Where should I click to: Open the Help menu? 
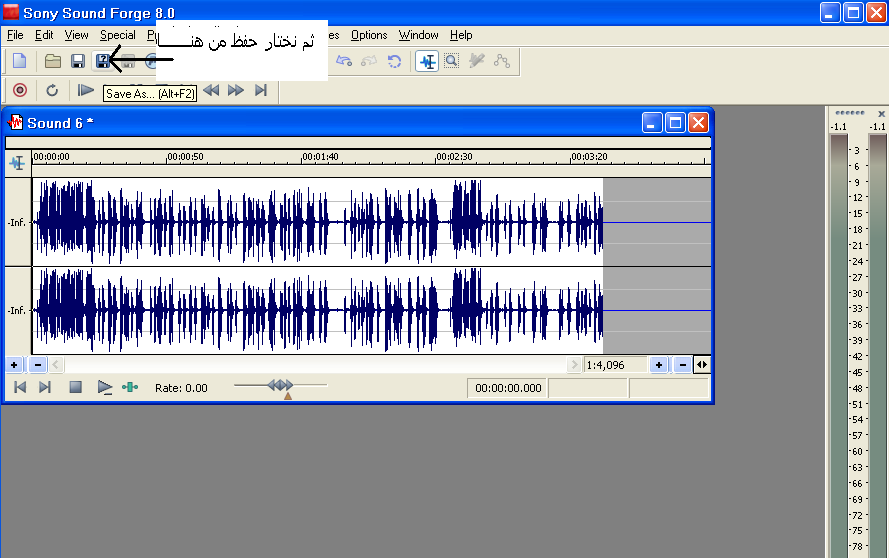pyautogui.click(x=461, y=35)
